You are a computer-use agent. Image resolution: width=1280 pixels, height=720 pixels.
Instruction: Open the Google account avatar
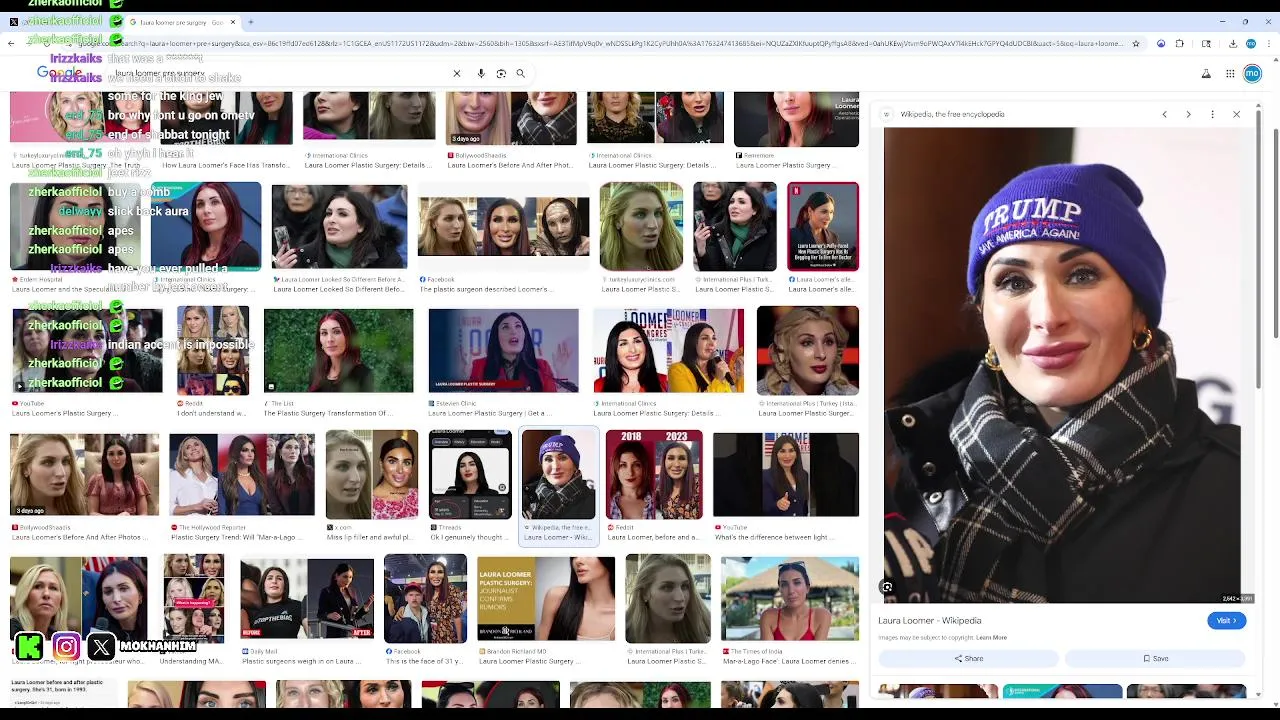click(x=1252, y=73)
